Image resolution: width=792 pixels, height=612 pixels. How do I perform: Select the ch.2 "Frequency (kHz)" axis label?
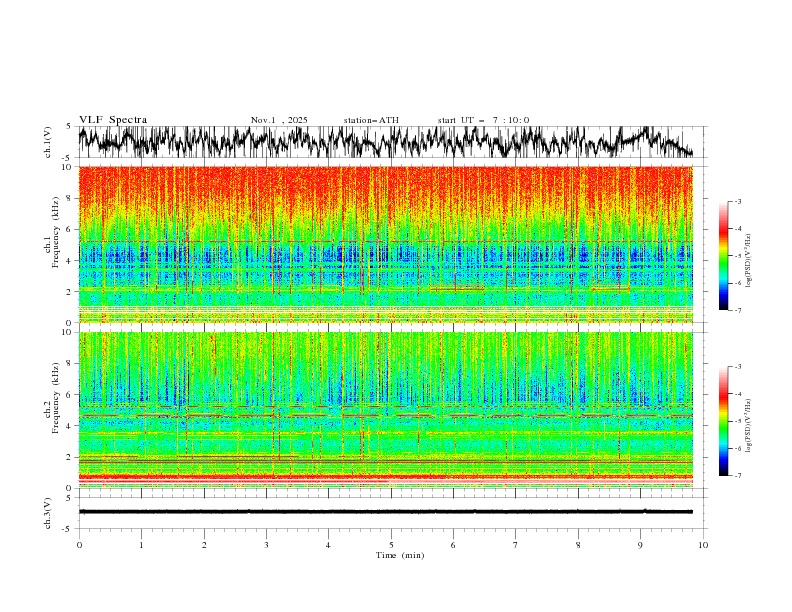tap(56, 398)
